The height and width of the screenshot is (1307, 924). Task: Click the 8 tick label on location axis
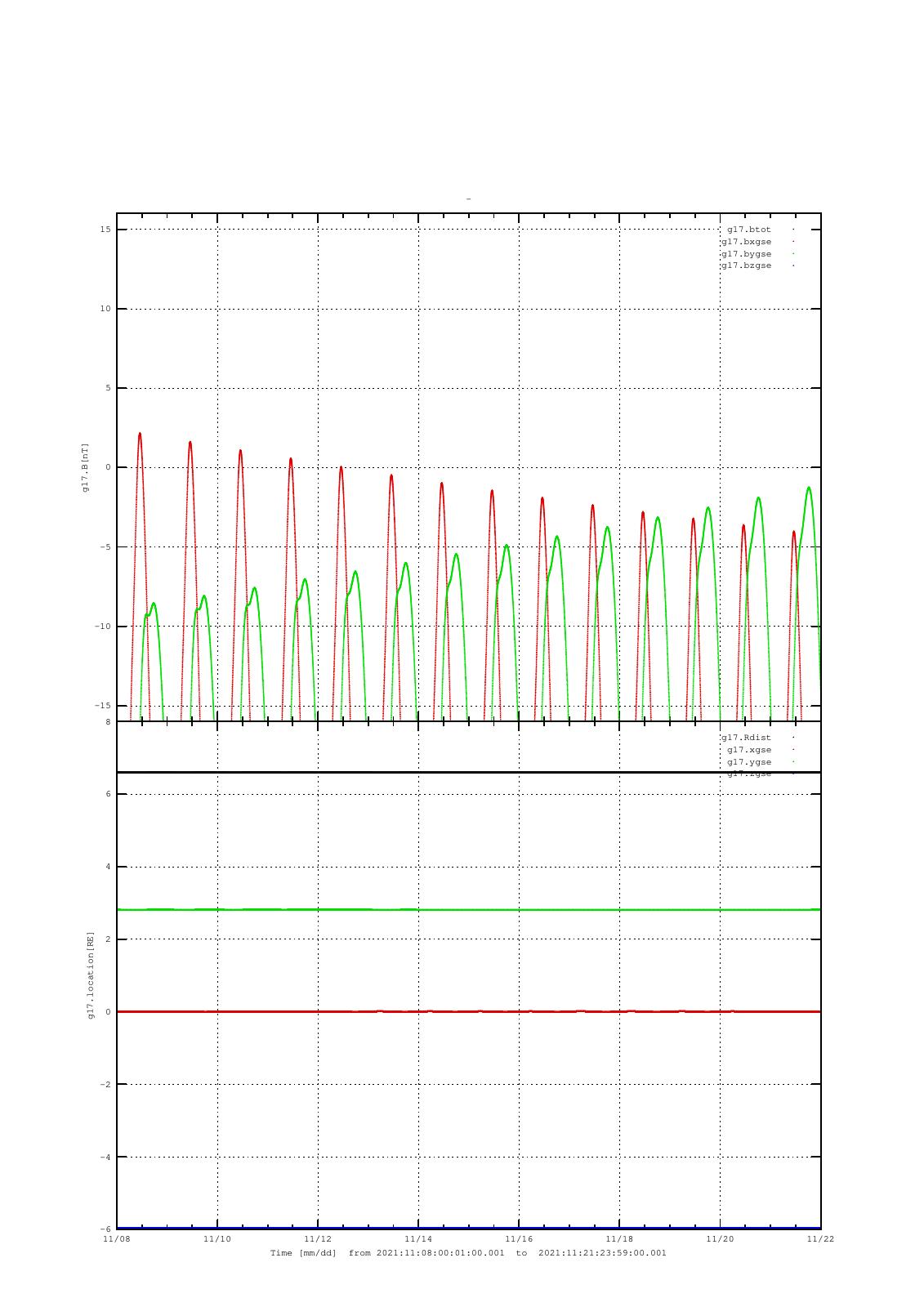(109, 722)
